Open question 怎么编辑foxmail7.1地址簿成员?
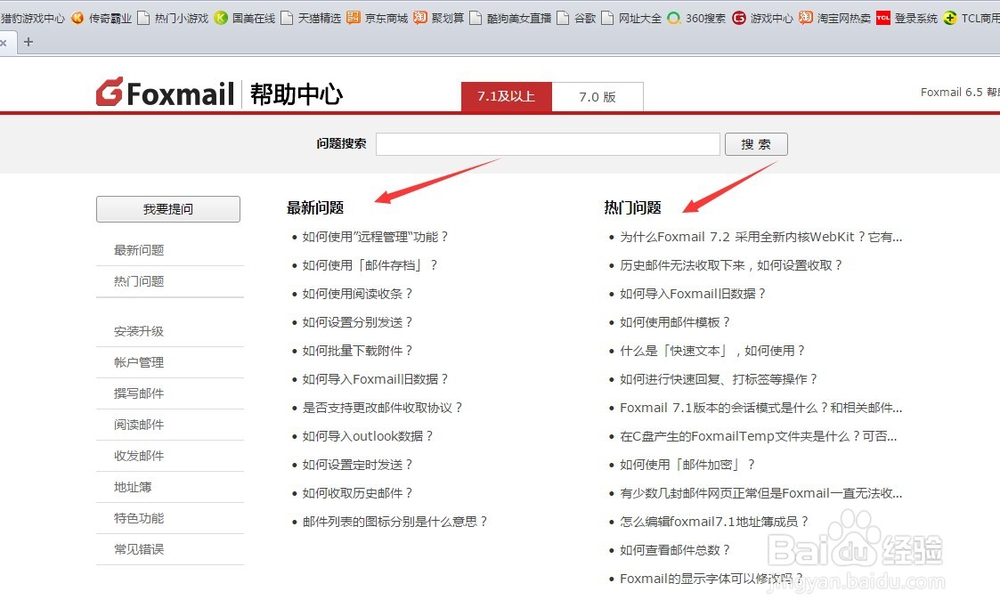Screen dimensions: 1000x616 click(714, 522)
